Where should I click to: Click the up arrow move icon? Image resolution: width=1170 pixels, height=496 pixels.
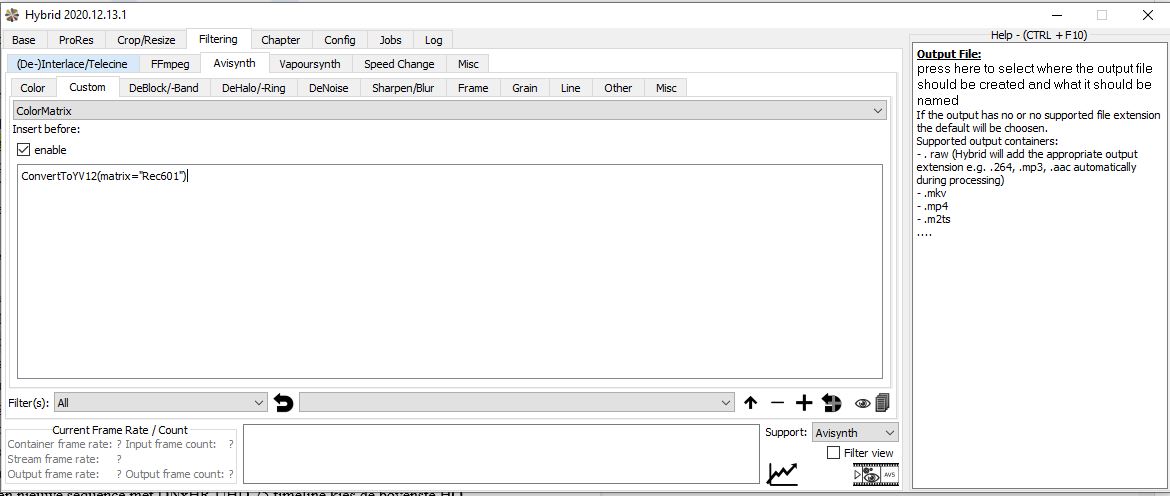point(750,403)
